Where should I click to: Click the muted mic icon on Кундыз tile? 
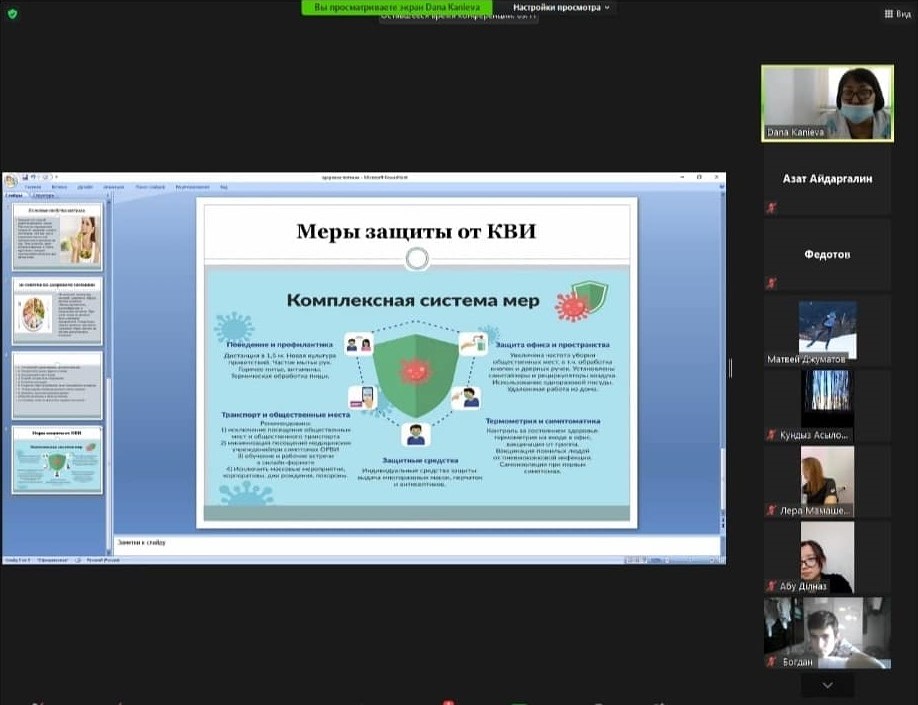(x=771, y=435)
